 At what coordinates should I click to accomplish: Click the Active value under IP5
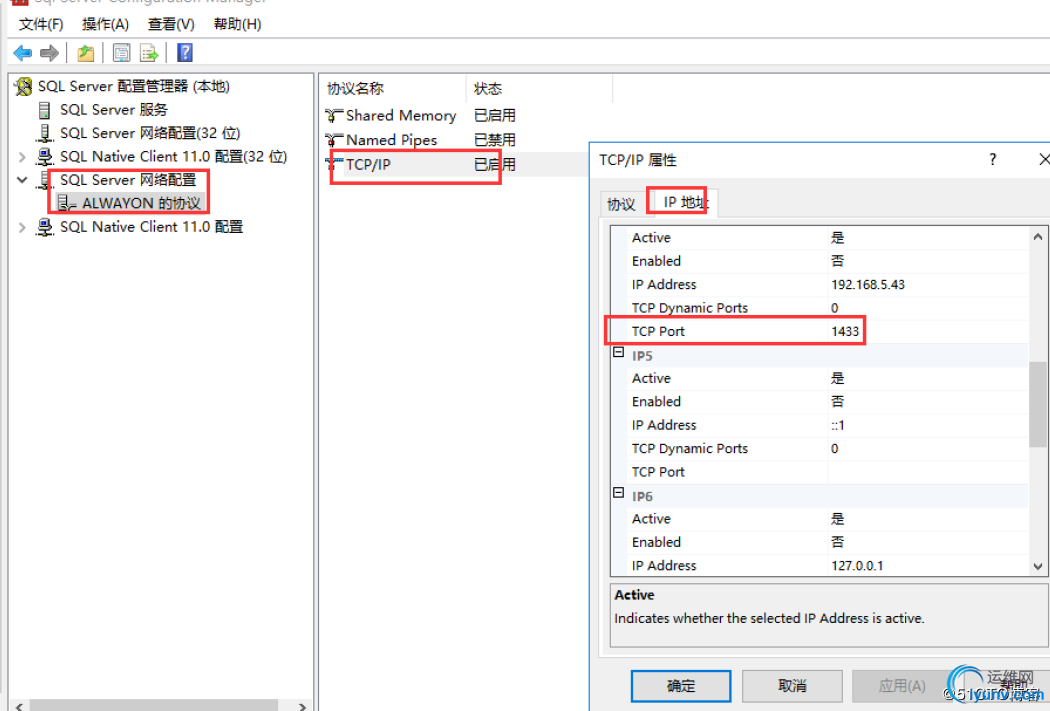pos(838,378)
